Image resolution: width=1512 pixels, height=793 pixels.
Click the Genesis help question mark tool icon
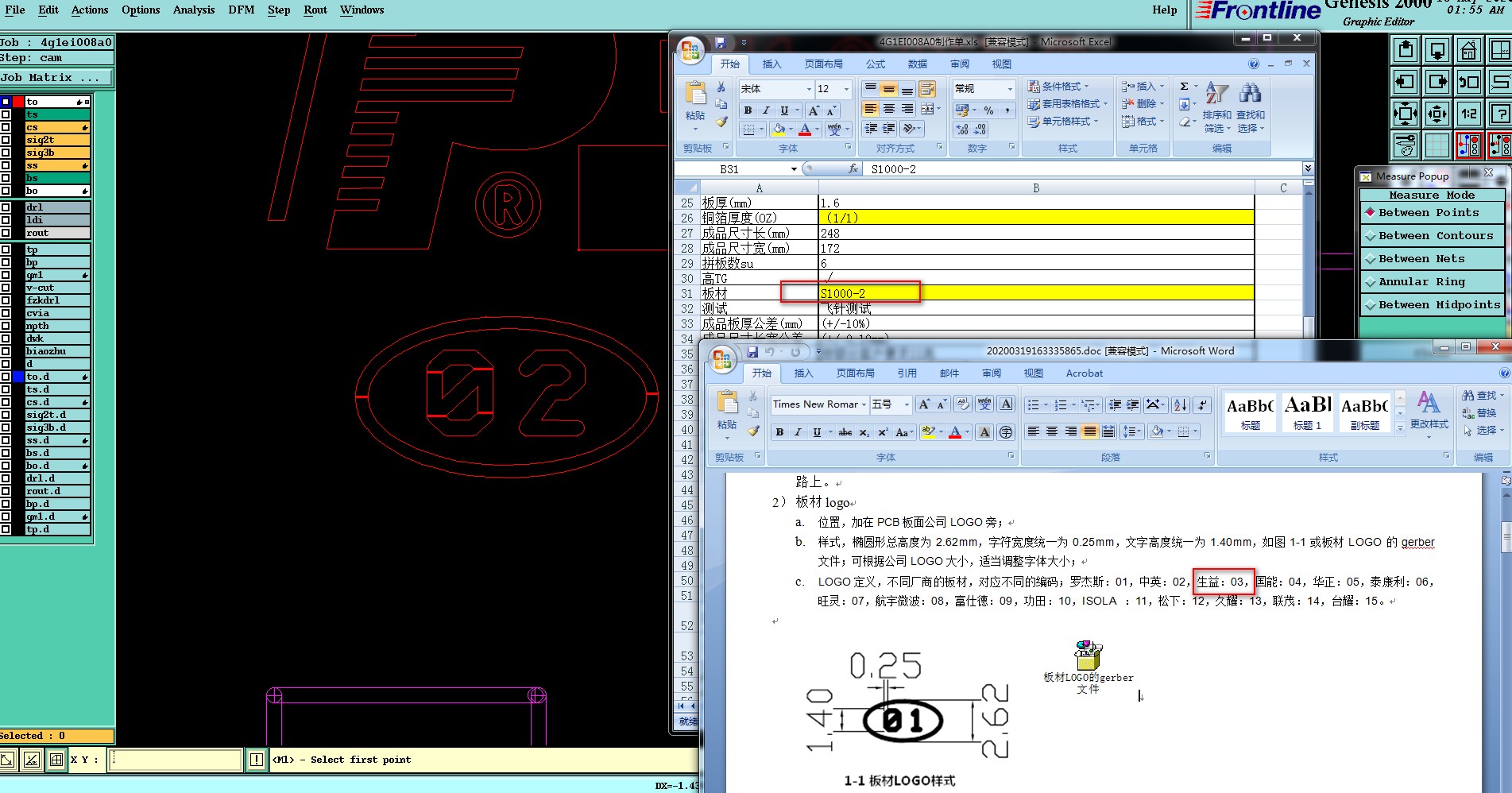[1500, 114]
